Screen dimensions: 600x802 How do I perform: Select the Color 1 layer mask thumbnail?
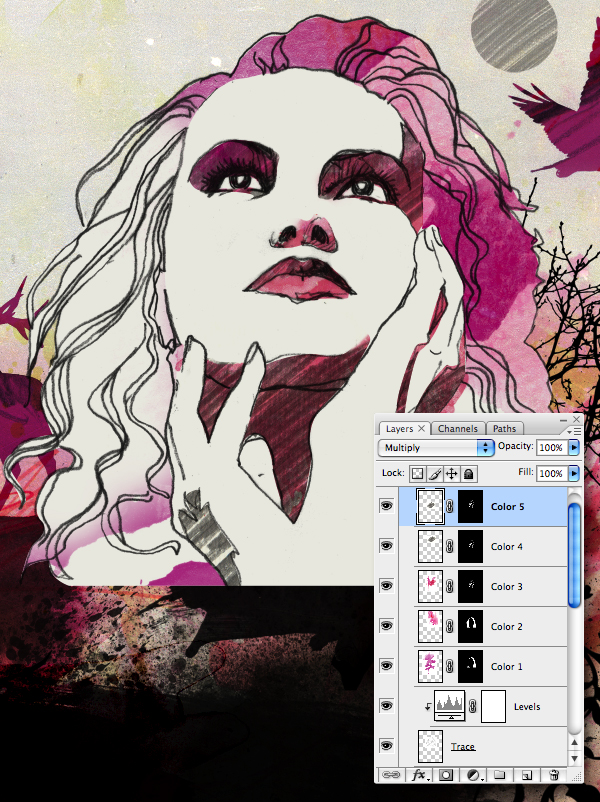(x=471, y=666)
